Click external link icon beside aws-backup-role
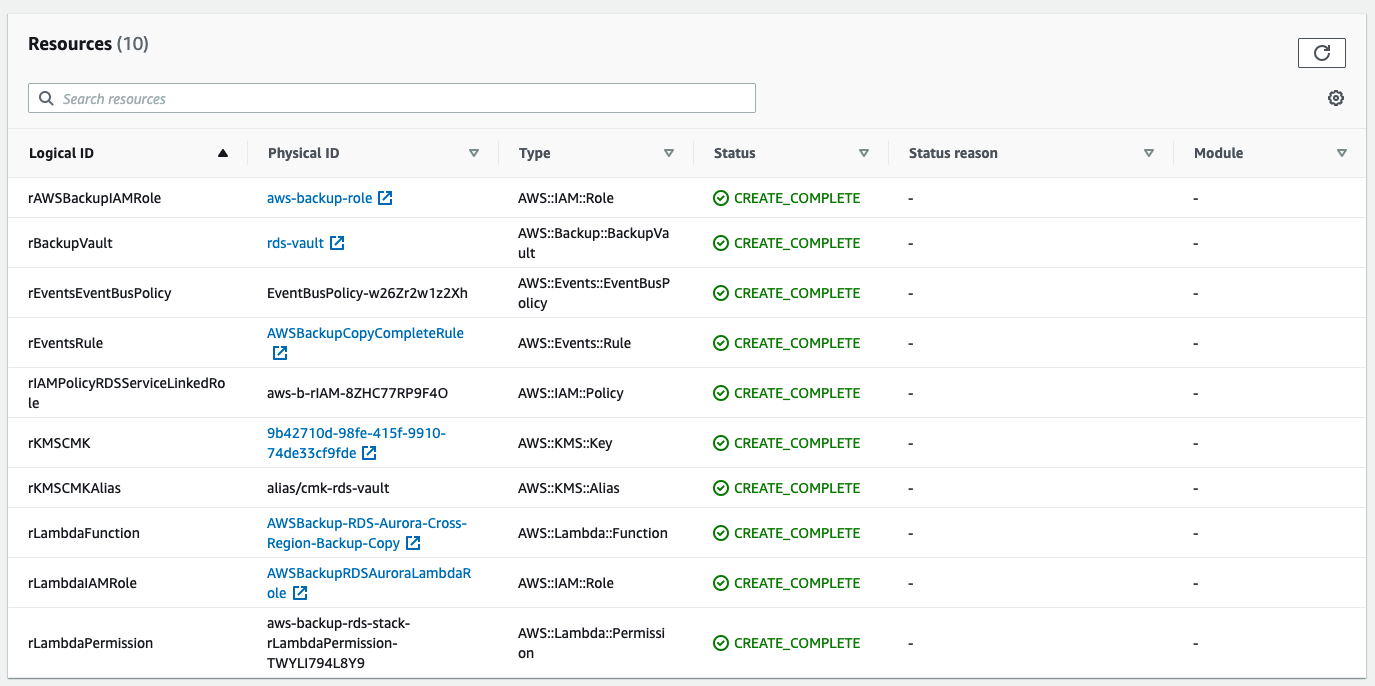The image size is (1375, 686). point(385,198)
